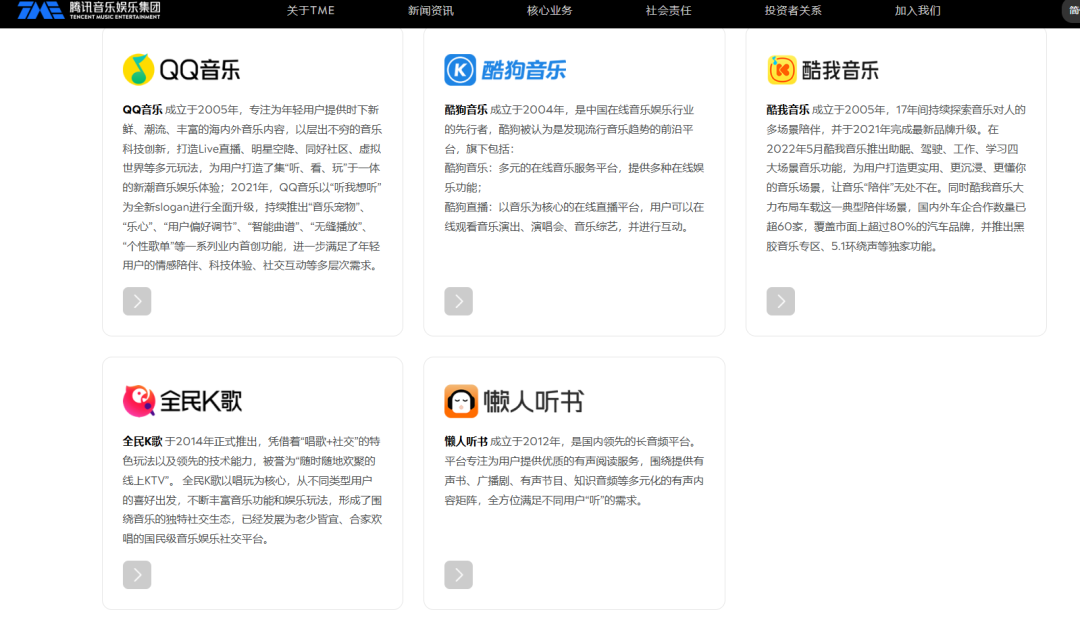This screenshot has width=1080, height=635.
Task: Expand the 全民K歌 card with its arrow
Action: pos(137,575)
